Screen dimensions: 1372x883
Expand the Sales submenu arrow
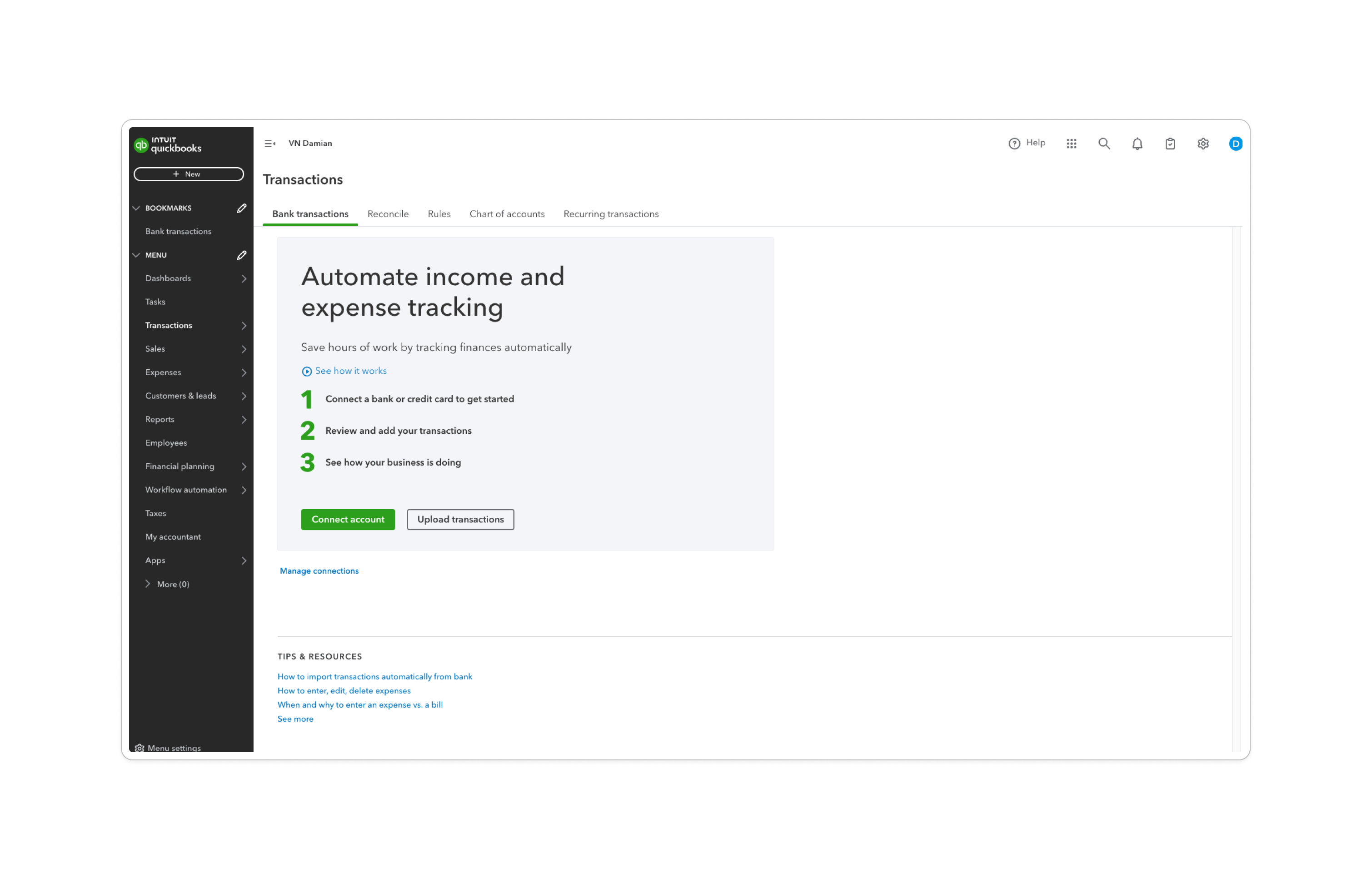click(244, 349)
